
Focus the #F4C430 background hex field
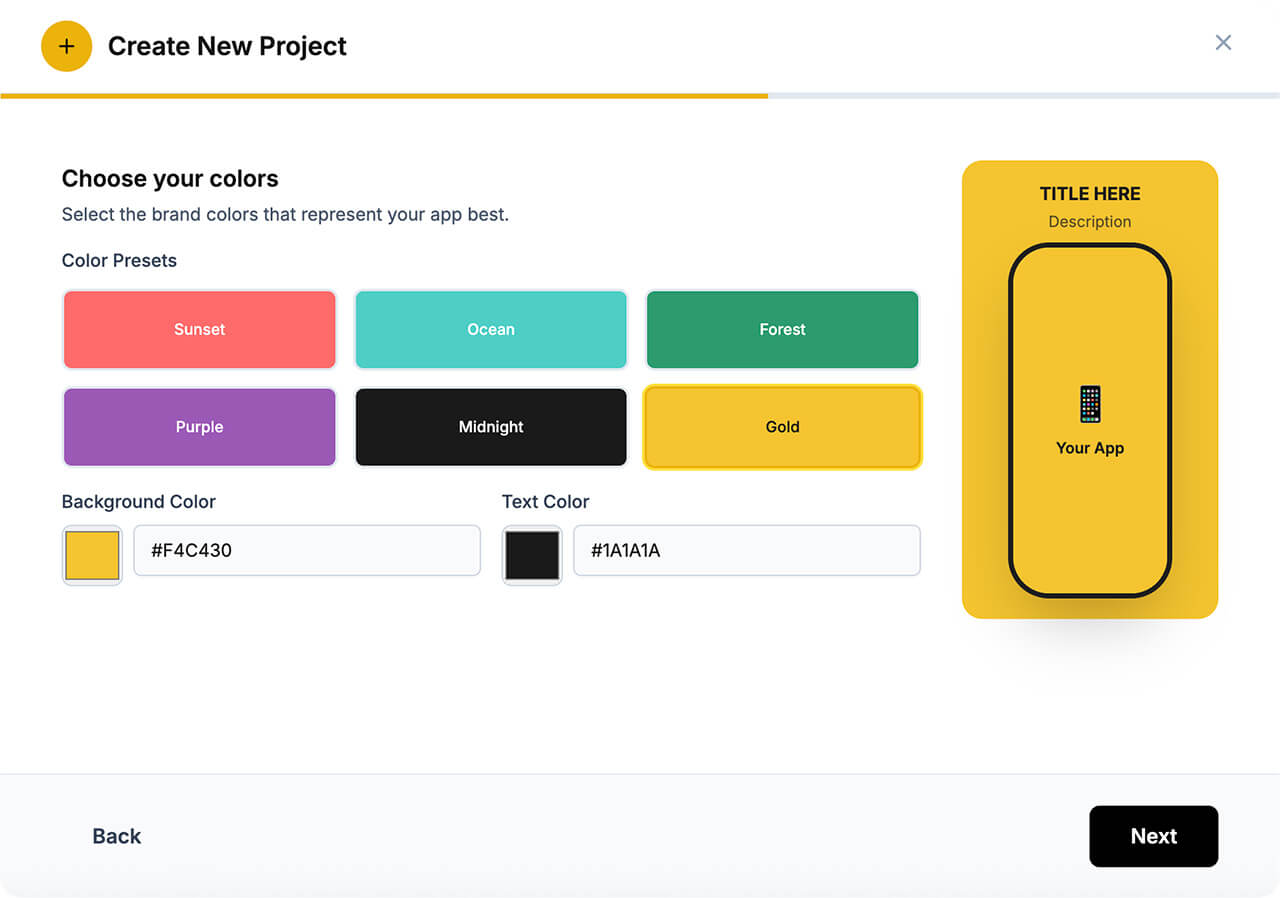click(307, 550)
